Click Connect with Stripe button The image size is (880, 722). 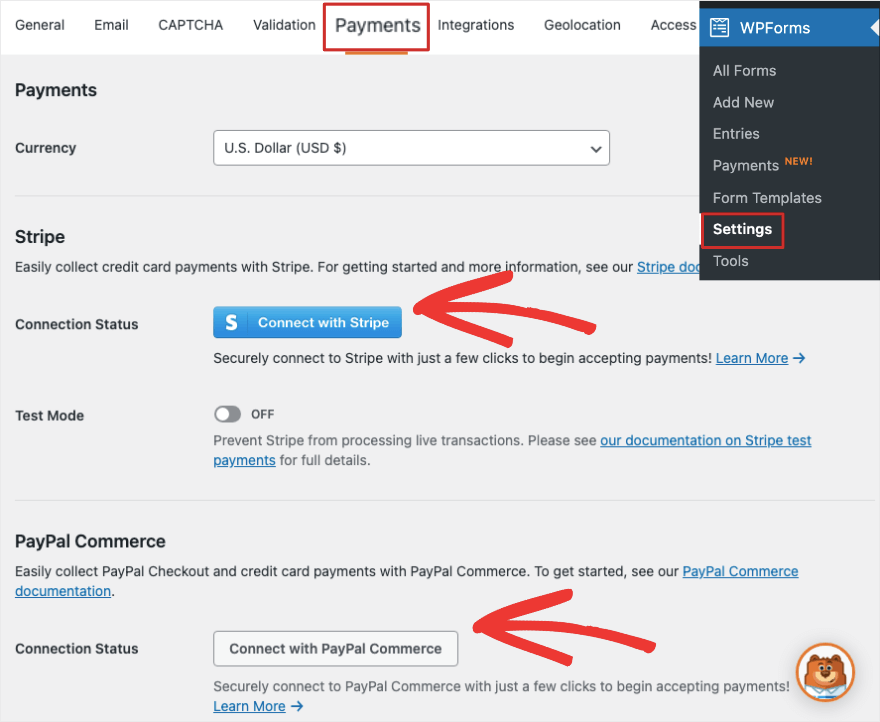pos(307,322)
